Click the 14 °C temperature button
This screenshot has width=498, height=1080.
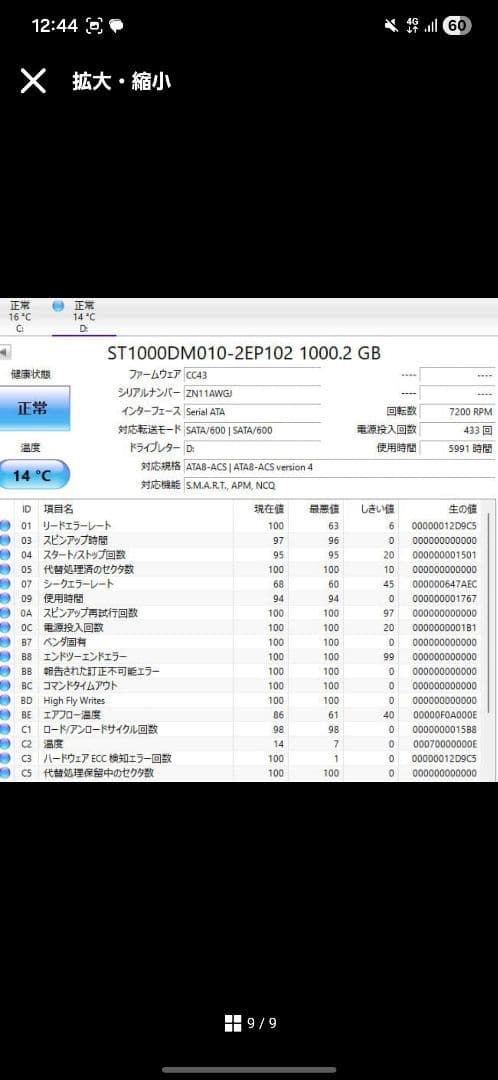pos(33,475)
